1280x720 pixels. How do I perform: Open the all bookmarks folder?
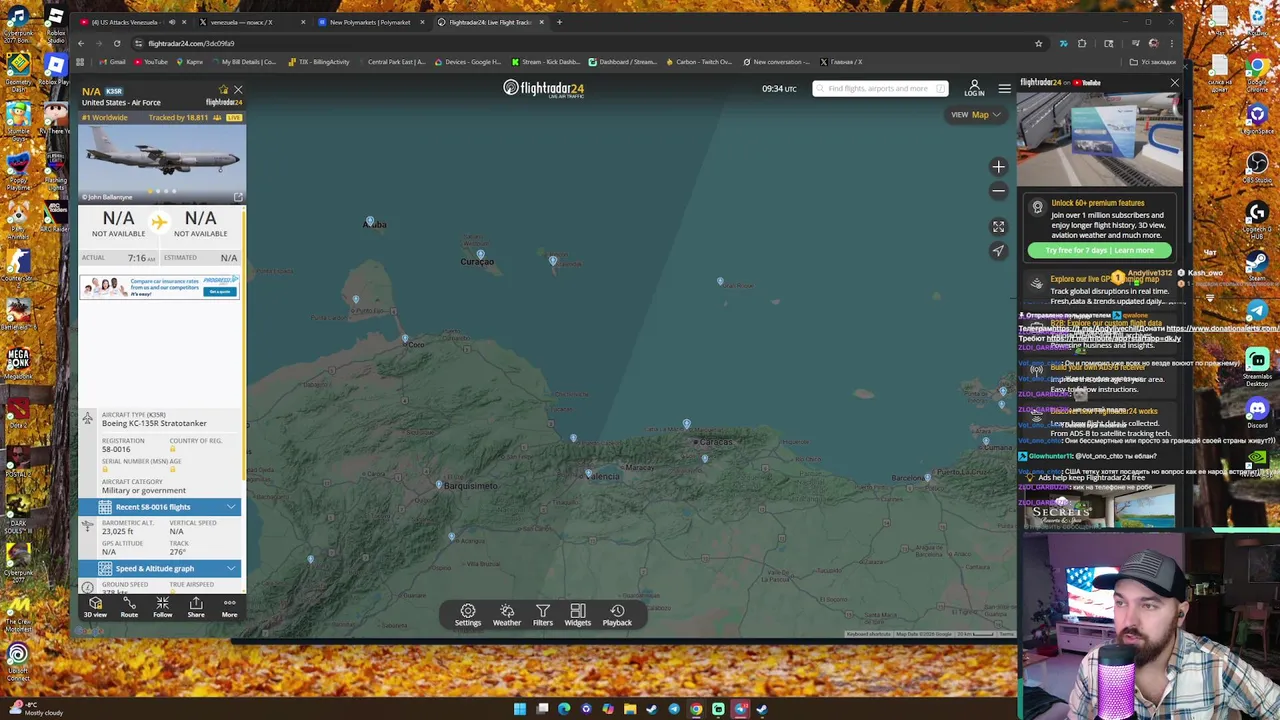[1153, 62]
